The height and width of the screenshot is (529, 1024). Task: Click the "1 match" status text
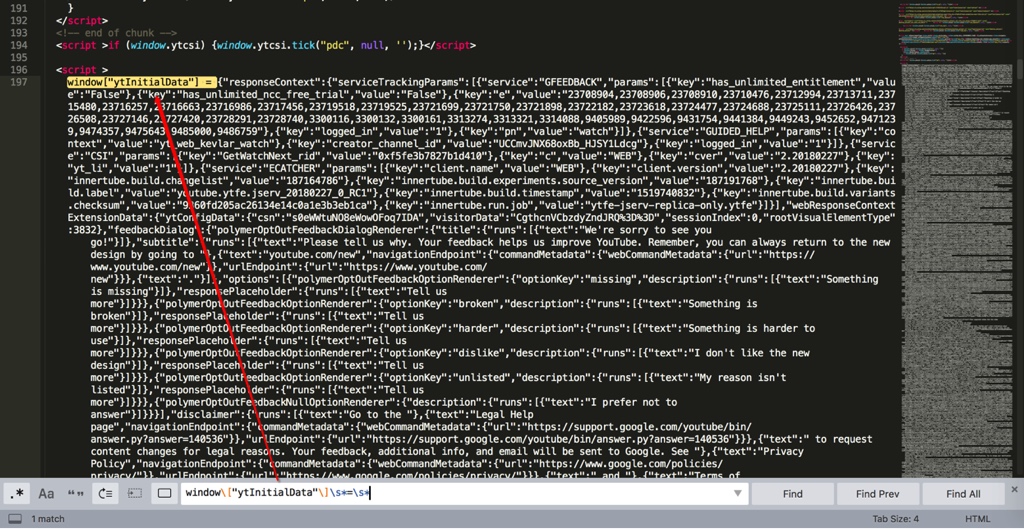point(50,519)
